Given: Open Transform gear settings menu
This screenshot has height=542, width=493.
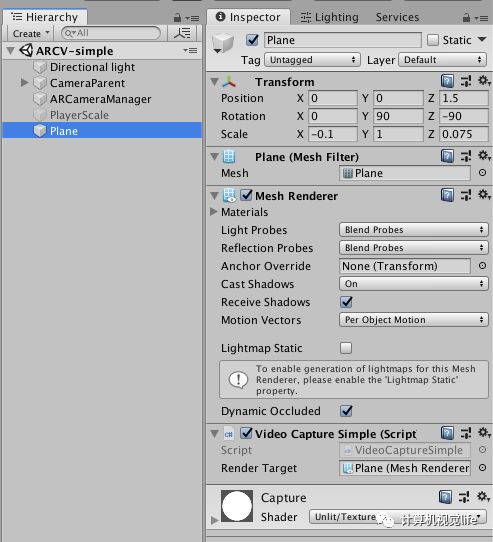Looking at the screenshot, I should [x=484, y=81].
